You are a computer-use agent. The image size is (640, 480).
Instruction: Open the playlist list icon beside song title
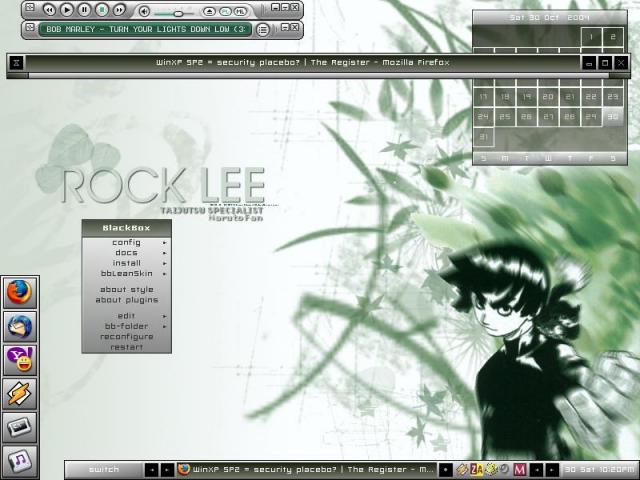click(x=263, y=30)
